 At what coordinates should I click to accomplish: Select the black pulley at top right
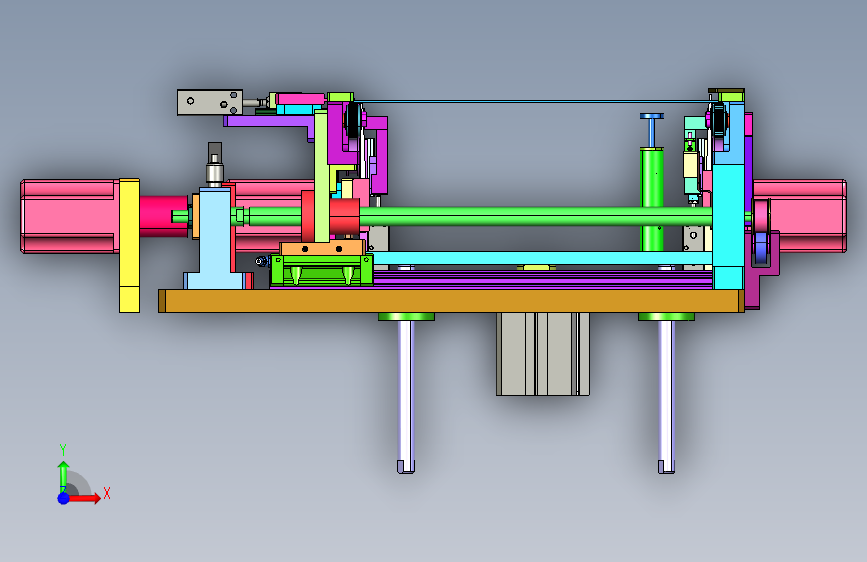(718, 120)
